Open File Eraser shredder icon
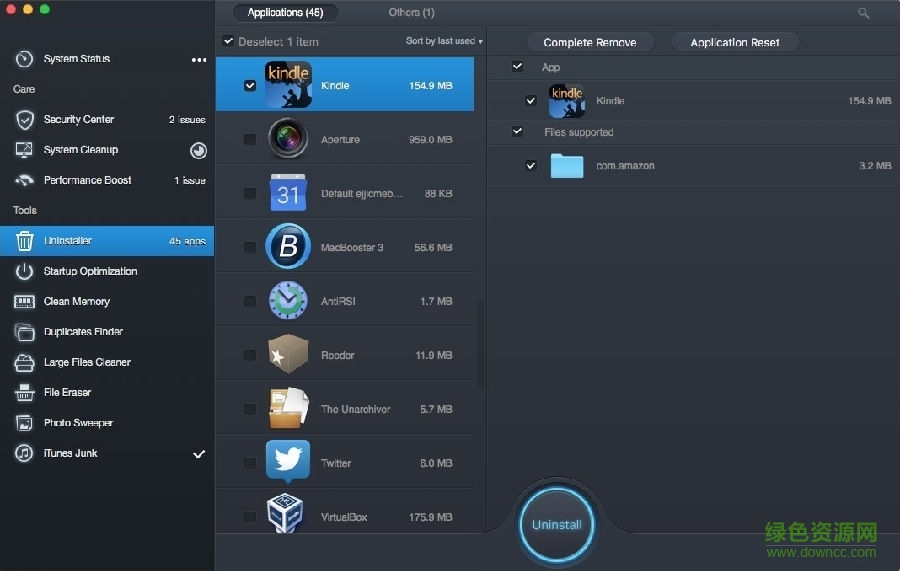The width and height of the screenshot is (900, 571). 24,393
